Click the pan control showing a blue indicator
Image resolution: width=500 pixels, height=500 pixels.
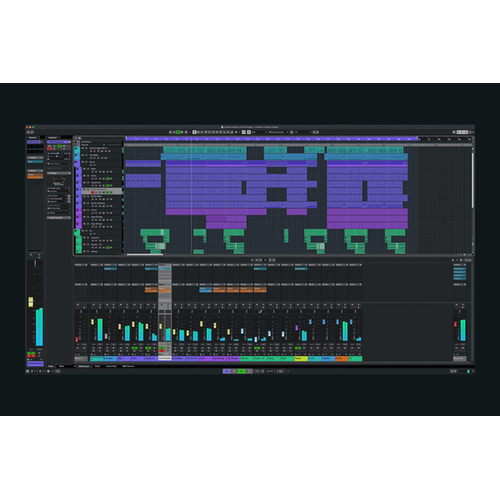pos(260,312)
